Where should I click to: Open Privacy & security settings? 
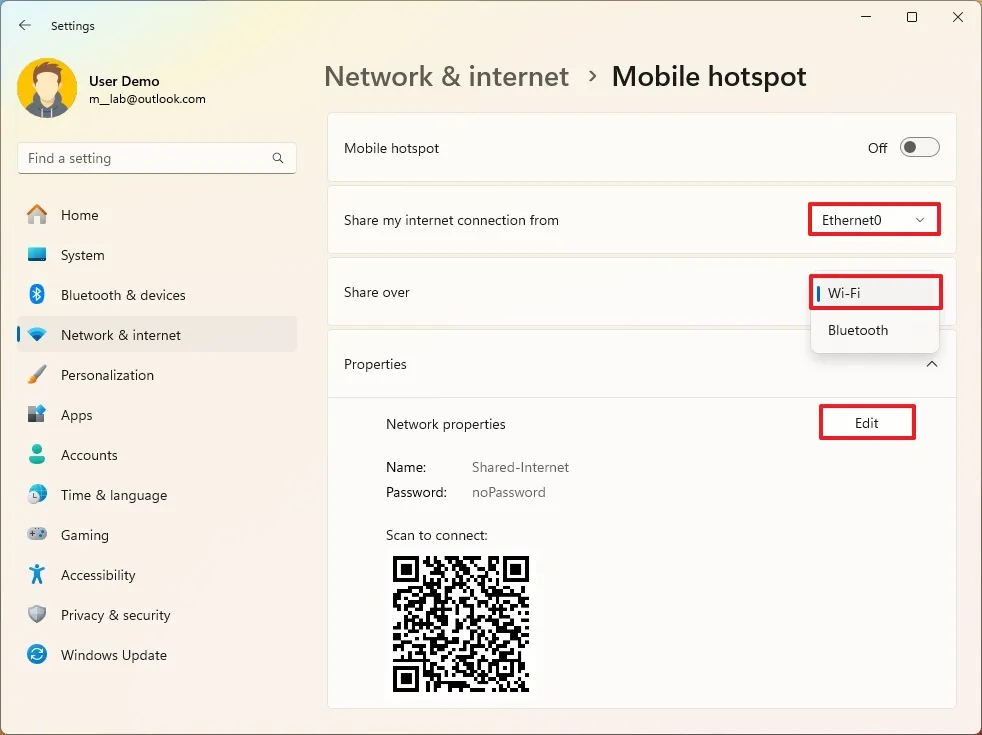click(115, 615)
